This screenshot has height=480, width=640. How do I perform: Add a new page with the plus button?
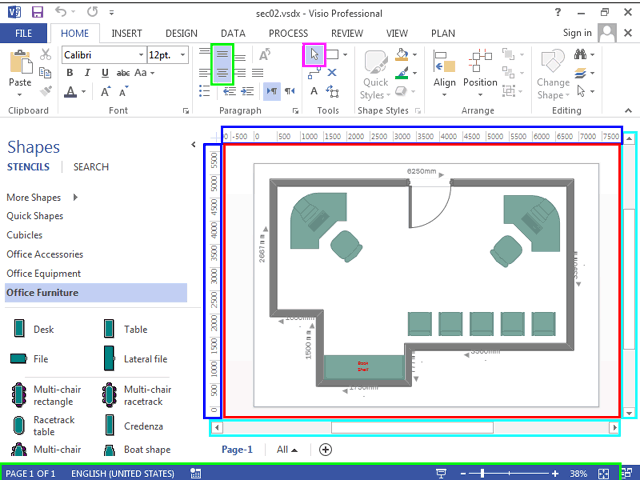click(325, 449)
